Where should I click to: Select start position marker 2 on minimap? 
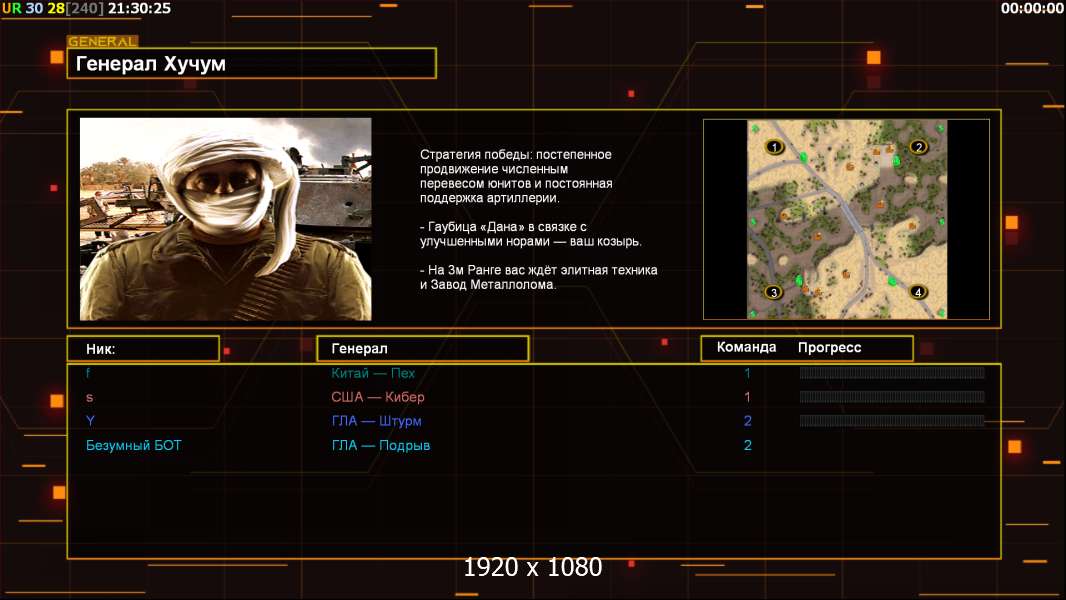click(918, 147)
